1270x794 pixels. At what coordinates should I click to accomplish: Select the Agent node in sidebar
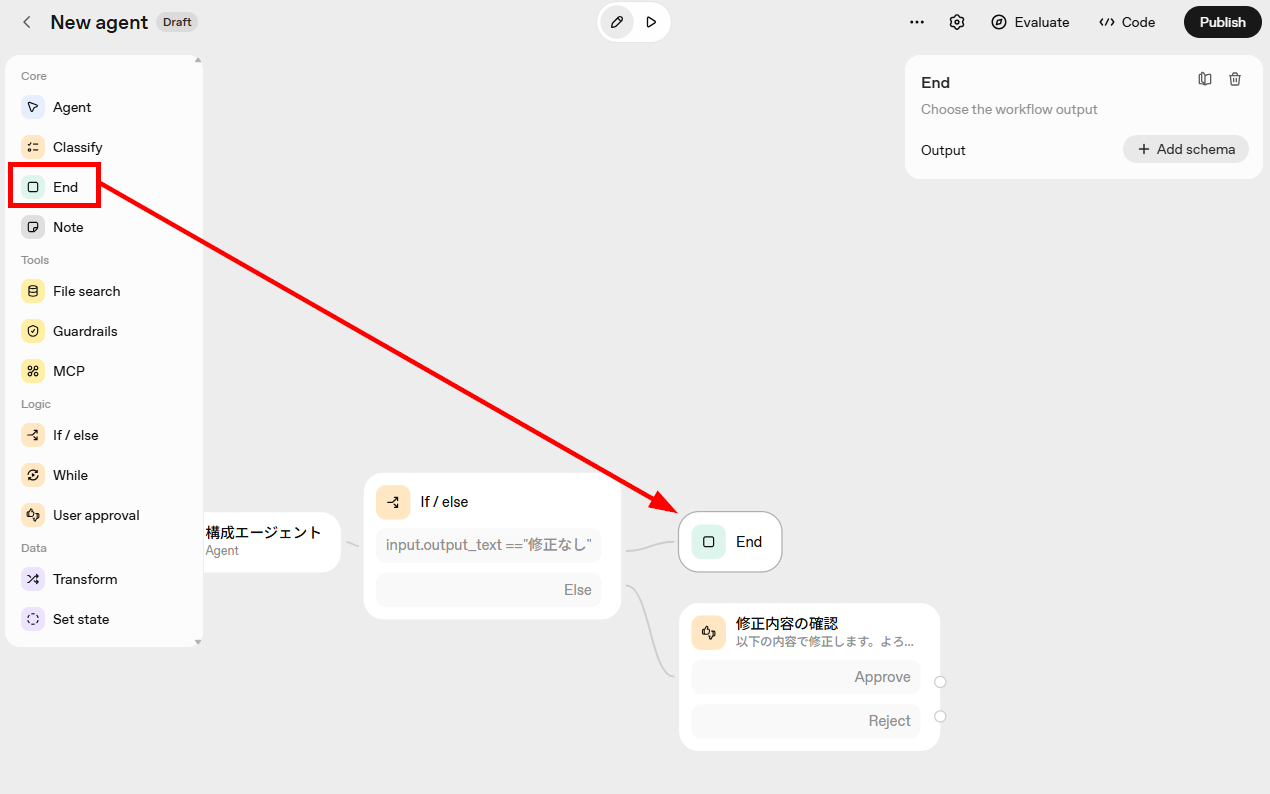(x=104, y=107)
